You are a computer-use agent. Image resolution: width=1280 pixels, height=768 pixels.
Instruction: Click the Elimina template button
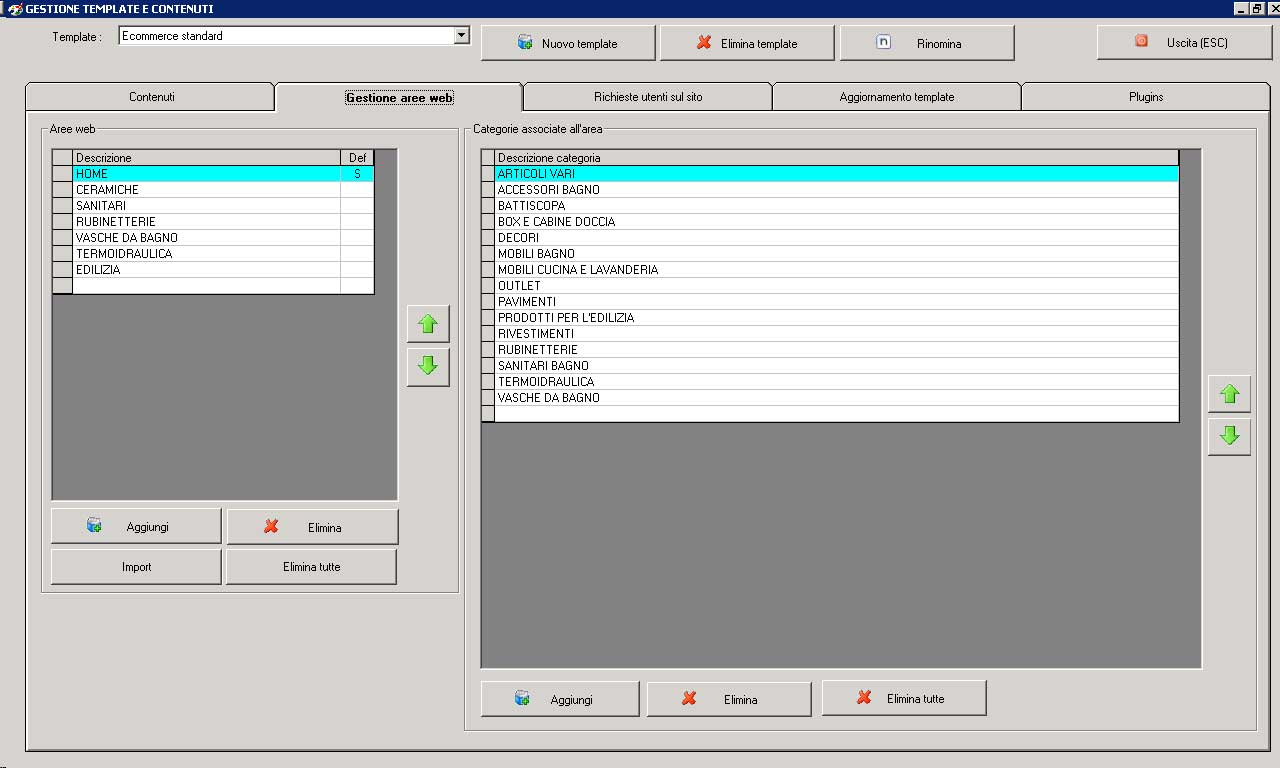(747, 43)
